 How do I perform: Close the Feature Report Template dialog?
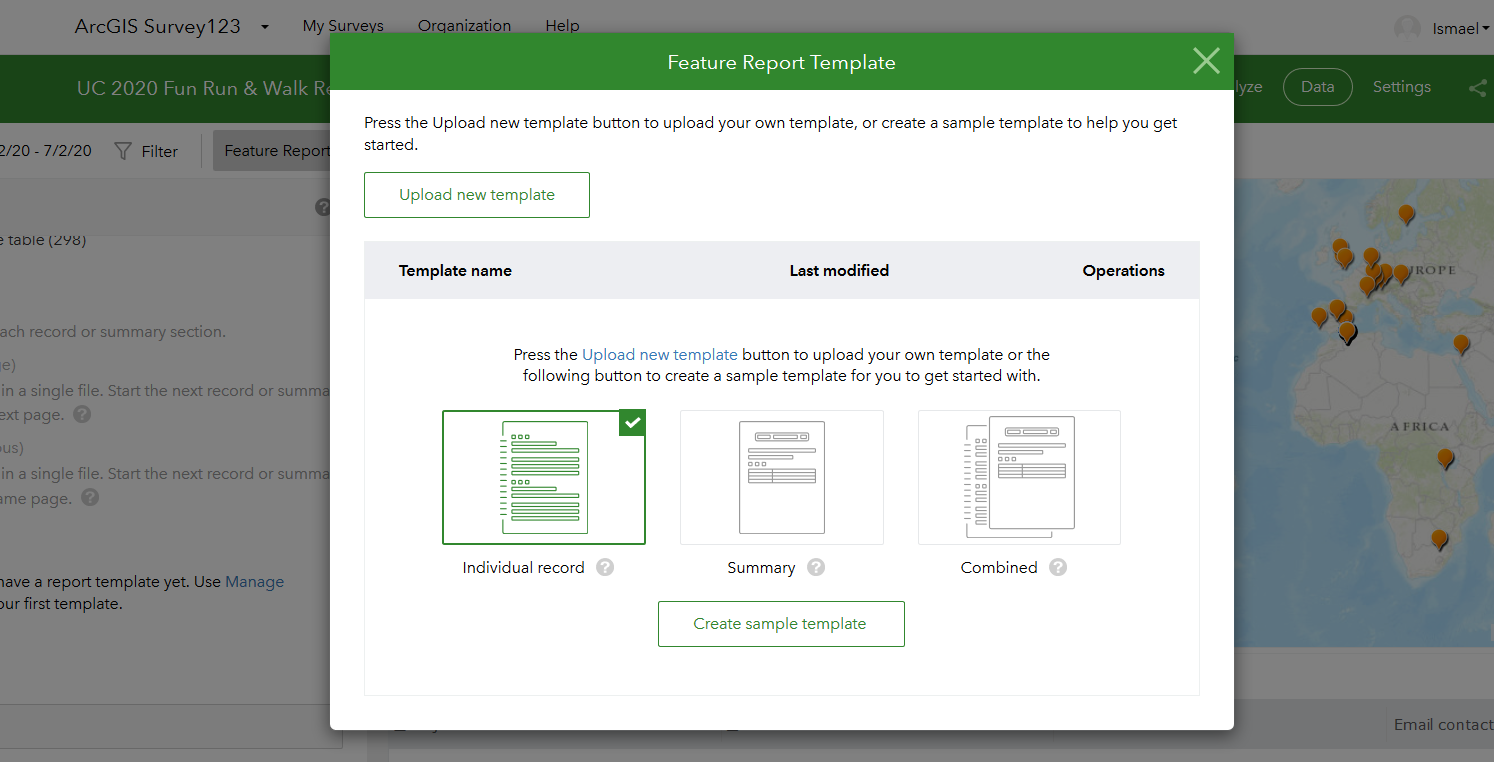pos(1206,61)
